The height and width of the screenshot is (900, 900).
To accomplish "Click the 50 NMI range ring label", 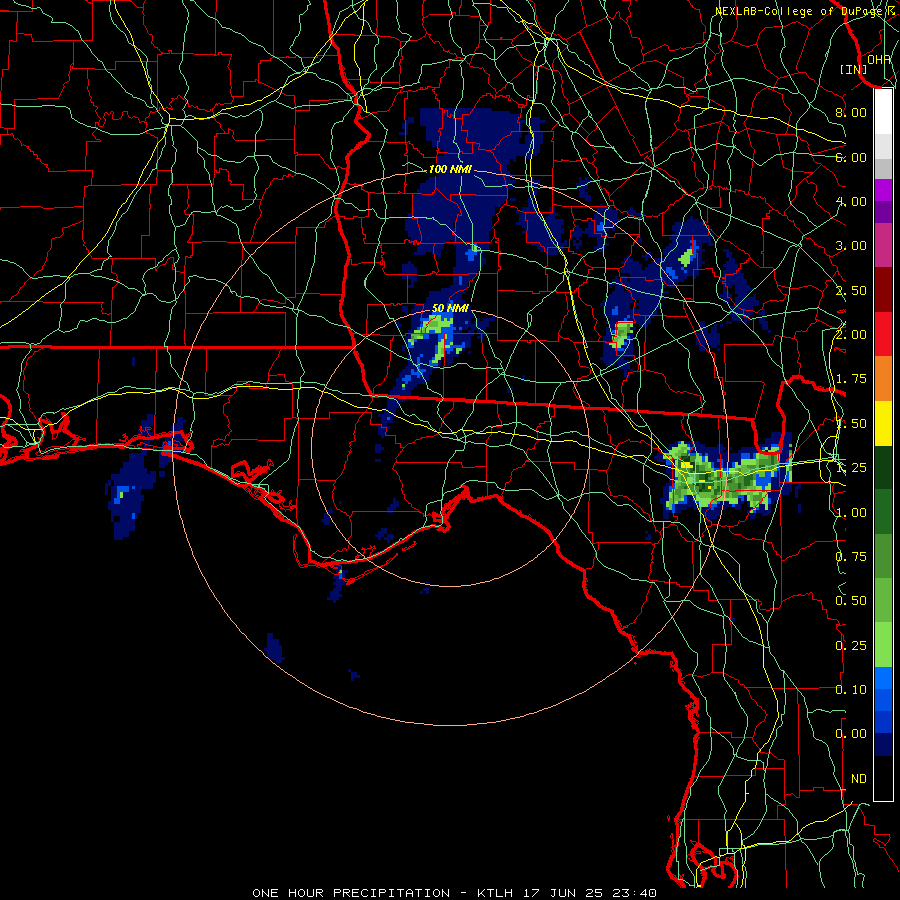I will [450, 308].
